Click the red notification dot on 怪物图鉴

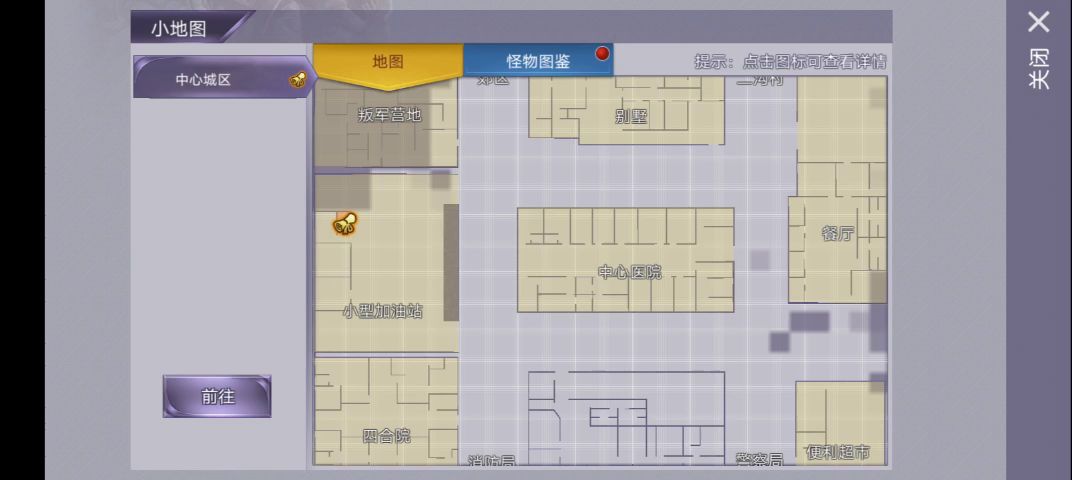click(x=602, y=54)
